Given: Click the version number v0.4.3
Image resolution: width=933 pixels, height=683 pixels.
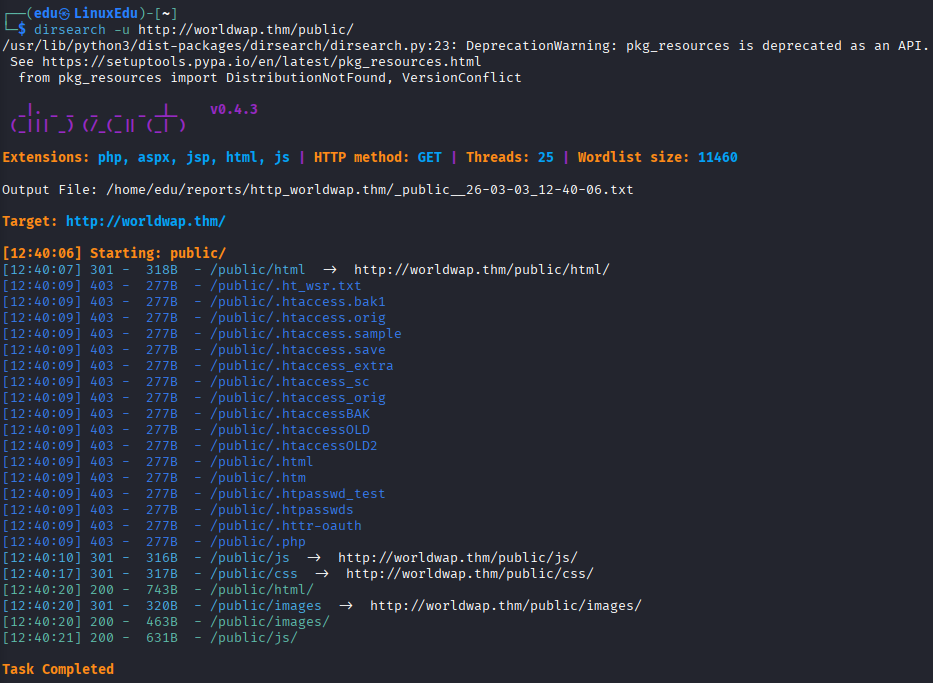Looking at the screenshot, I should pos(234,109).
